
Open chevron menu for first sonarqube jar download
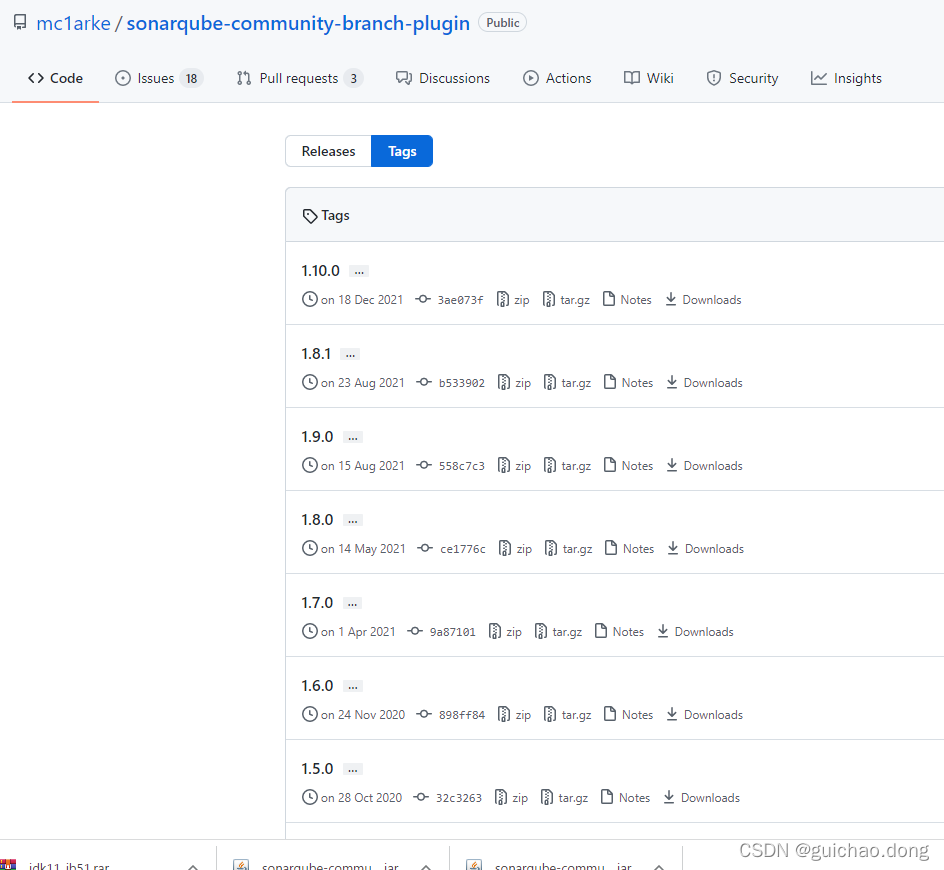[426, 866]
